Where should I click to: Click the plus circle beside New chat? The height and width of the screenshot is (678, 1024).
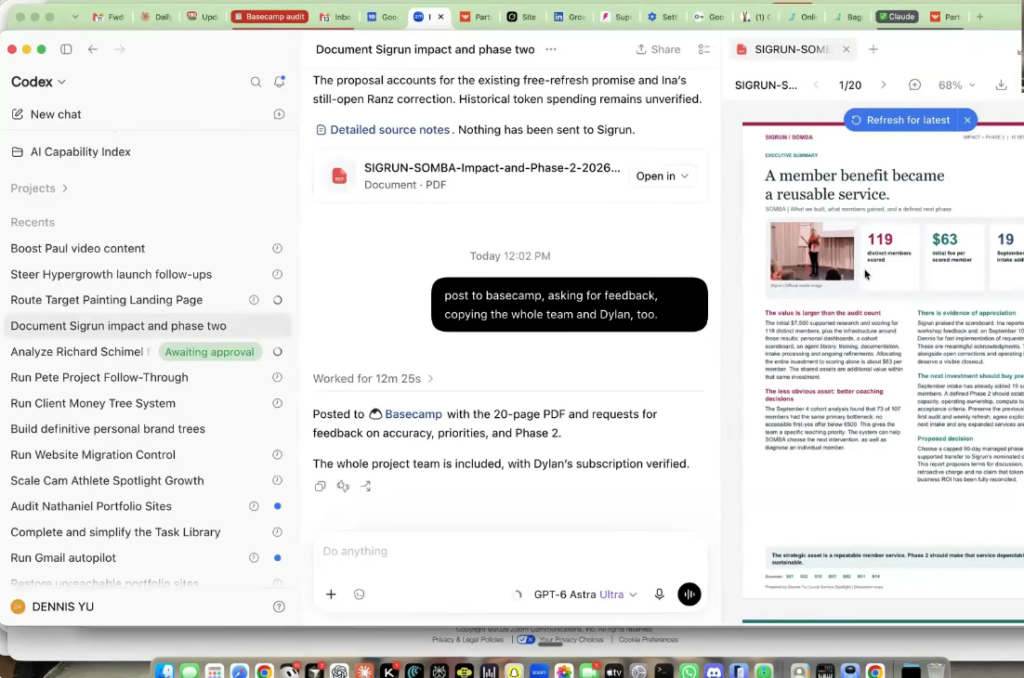click(279, 114)
